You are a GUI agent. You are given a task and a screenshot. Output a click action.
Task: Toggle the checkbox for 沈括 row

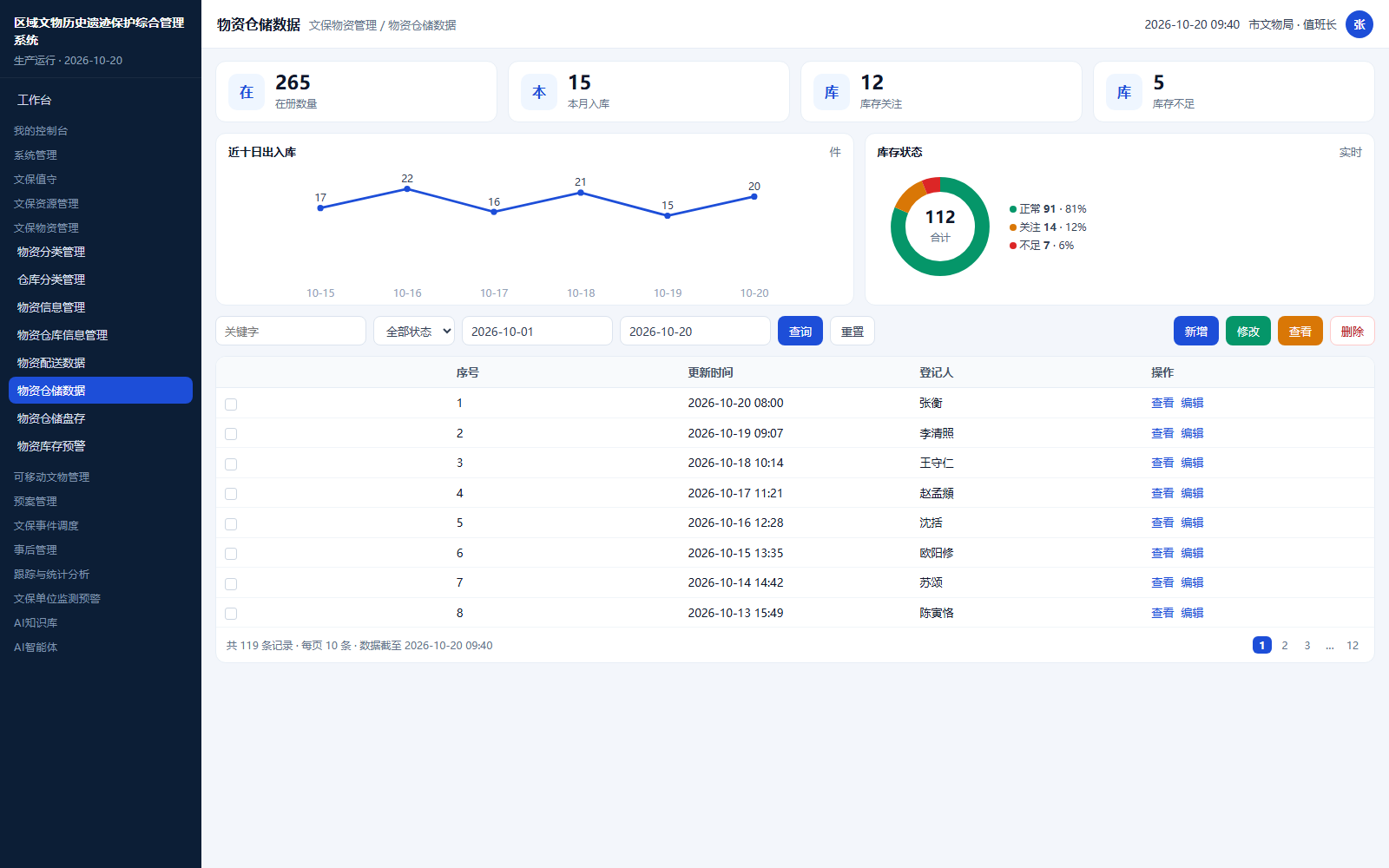click(231, 523)
